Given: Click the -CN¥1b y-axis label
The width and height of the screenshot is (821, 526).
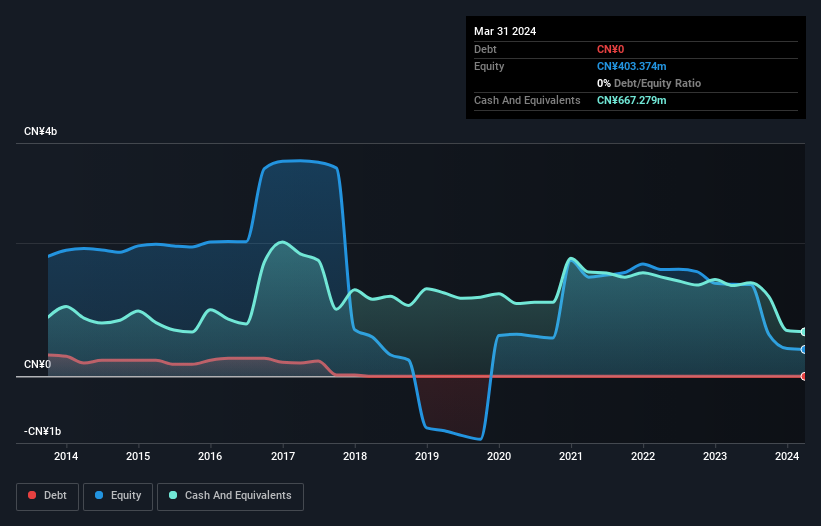Looking at the screenshot, I should [42, 431].
